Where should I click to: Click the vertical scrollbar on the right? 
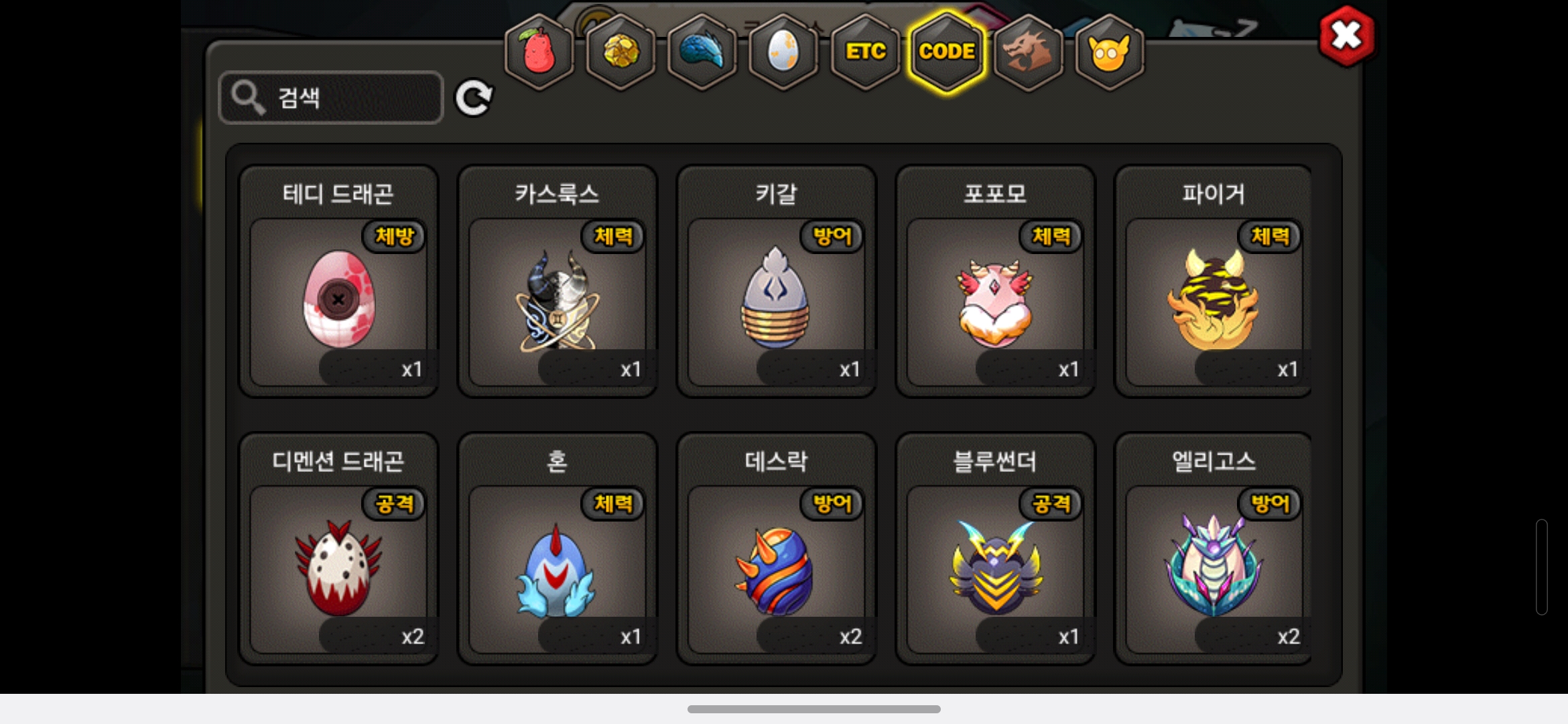(1541, 566)
